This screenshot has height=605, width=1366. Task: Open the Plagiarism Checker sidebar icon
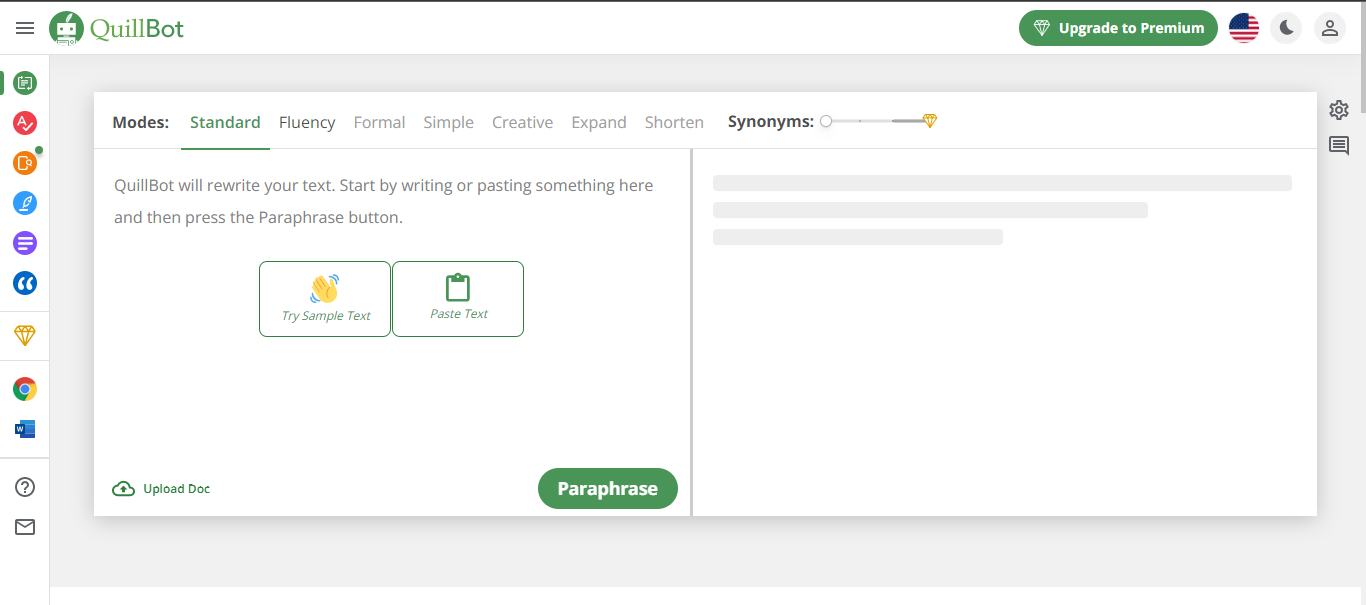coord(25,163)
